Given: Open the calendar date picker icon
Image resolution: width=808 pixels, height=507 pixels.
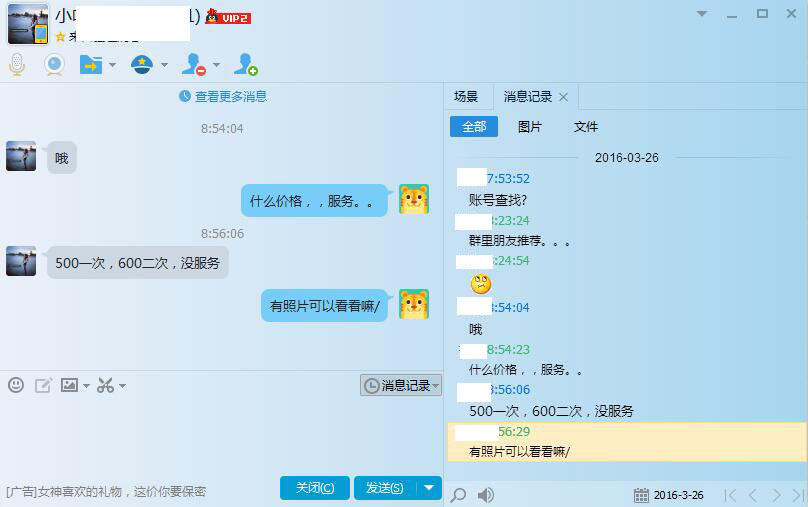Looking at the screenshot, I should [641, 495].
